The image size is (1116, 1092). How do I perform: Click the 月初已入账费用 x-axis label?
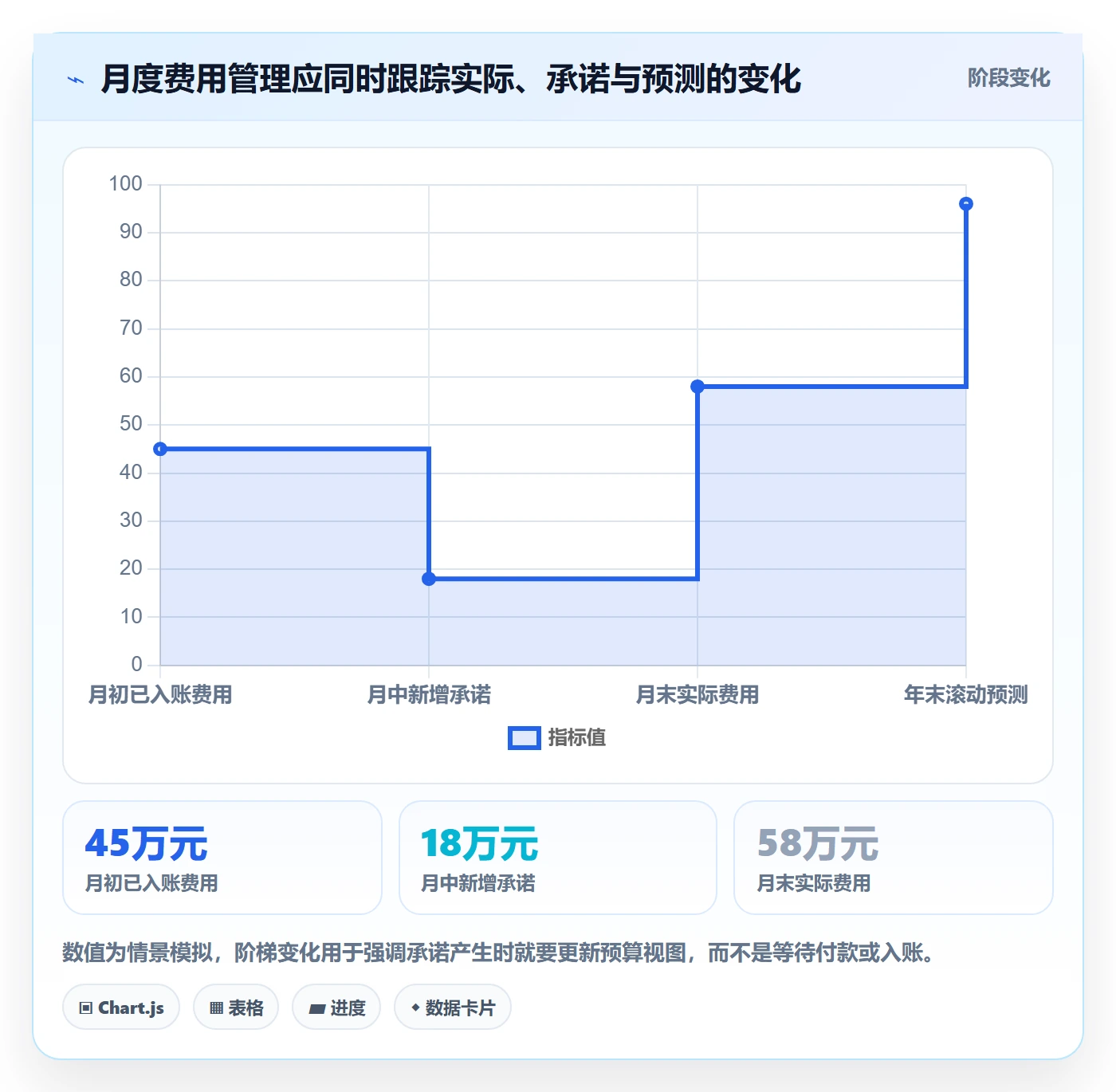[160, 695]
